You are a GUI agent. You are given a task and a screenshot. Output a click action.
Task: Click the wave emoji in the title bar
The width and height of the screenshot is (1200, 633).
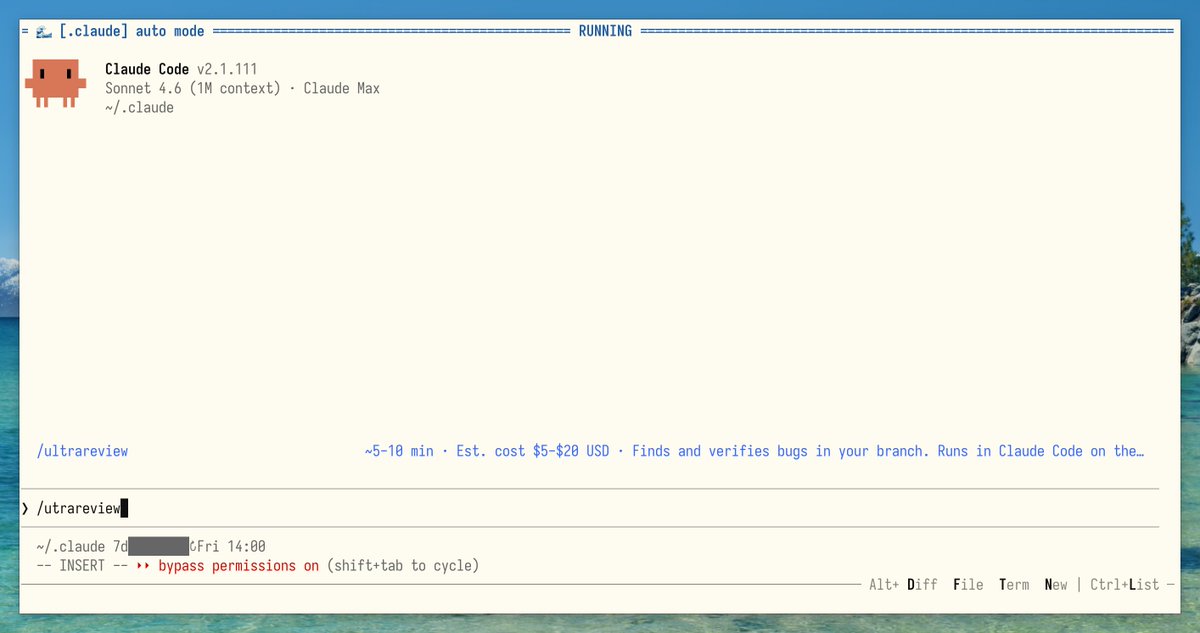click(43, 31)
